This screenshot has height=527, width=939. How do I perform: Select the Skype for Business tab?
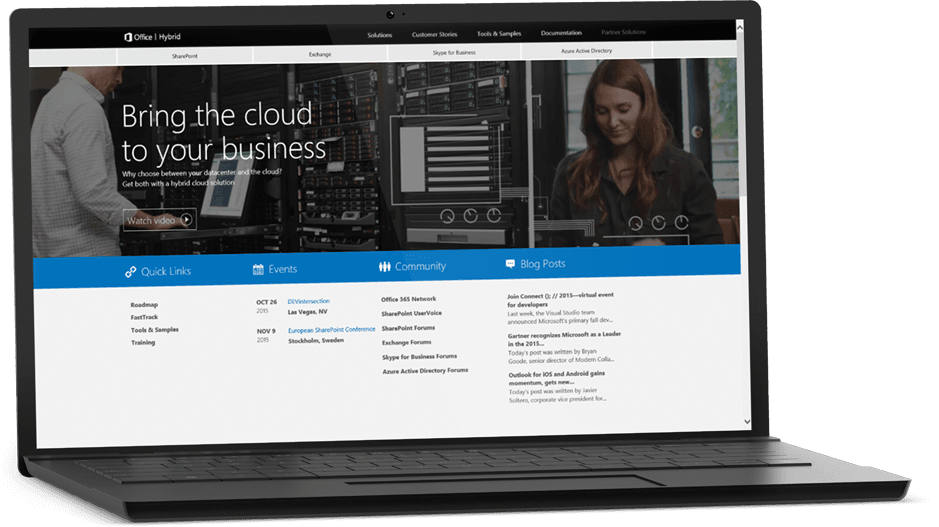coord(454,53)
